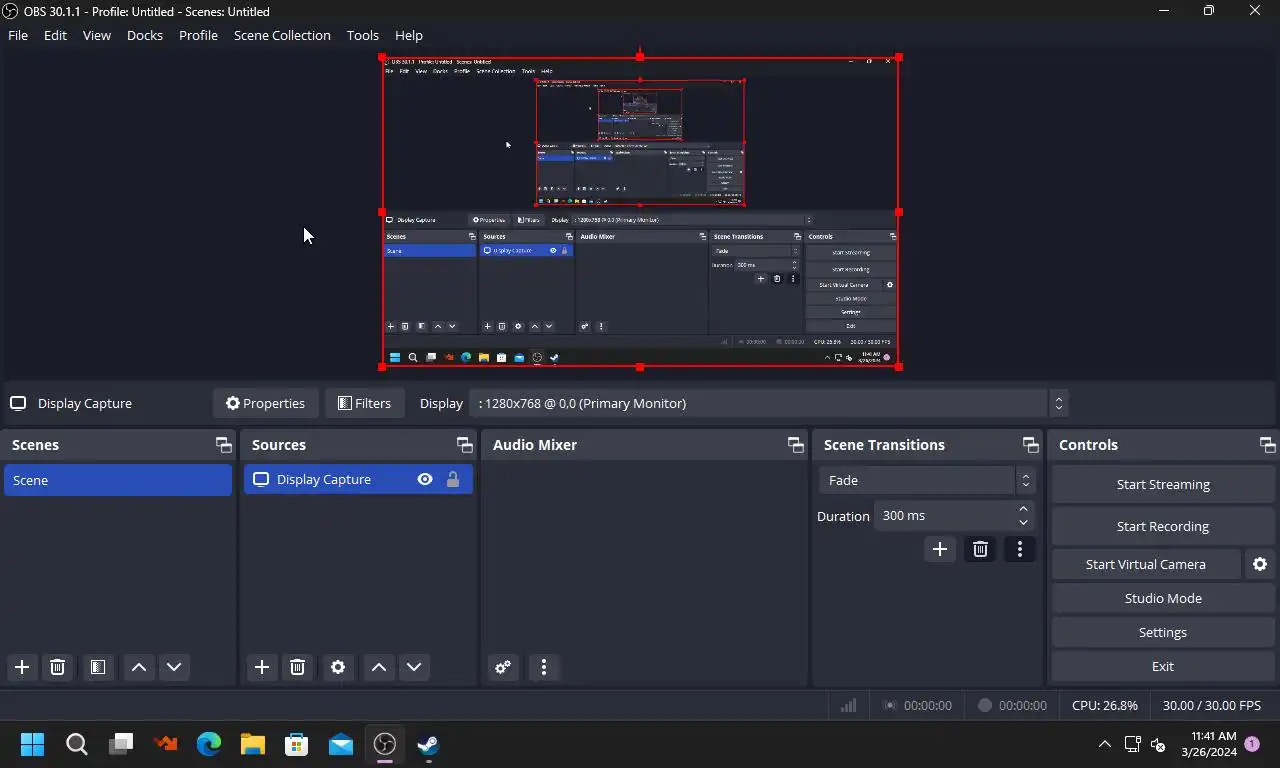Image resolution: width=1280 pixels, height=768 pixels.
Task: Pop out the Scenes dock
Action: (x=223, y=445)
